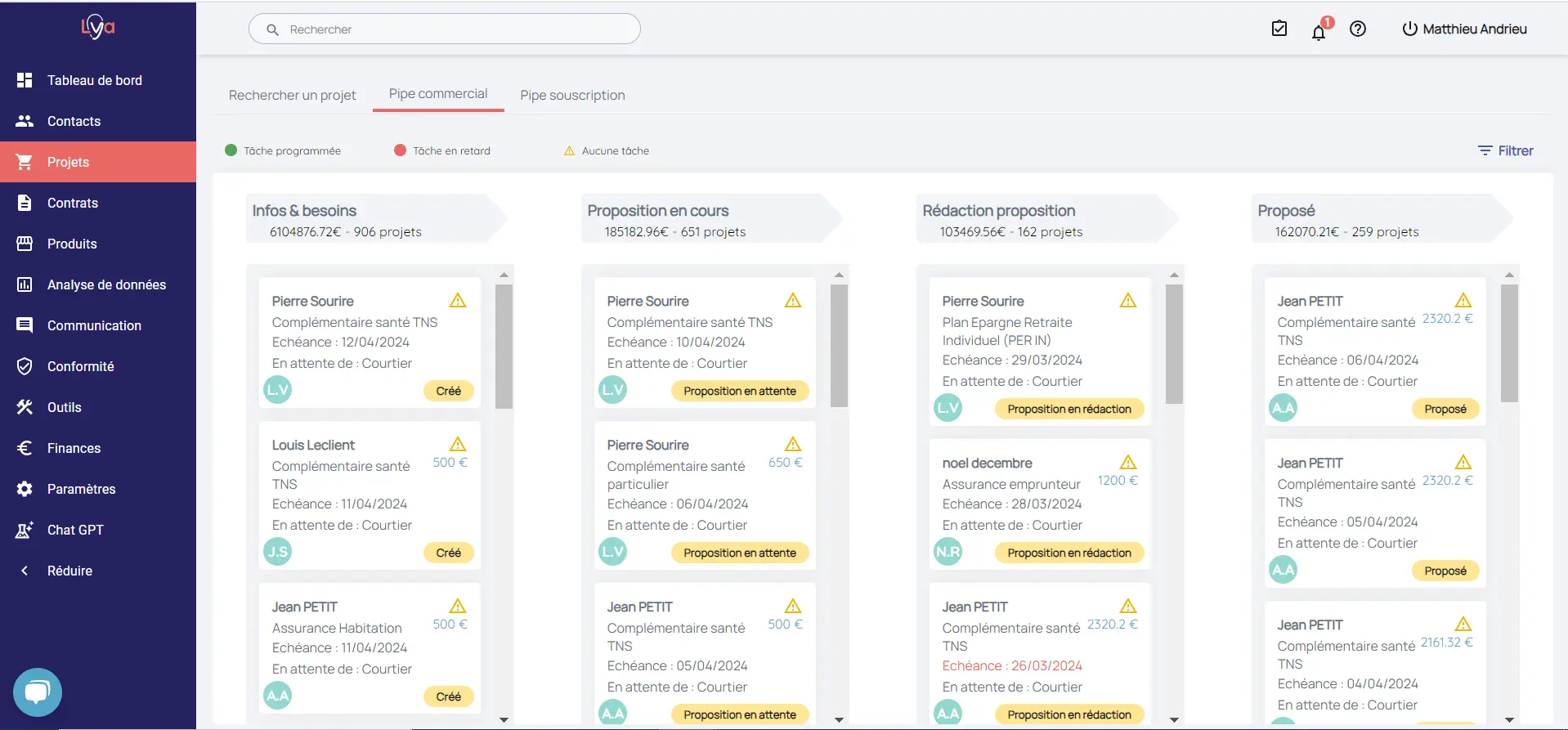Select the Infos & besoins stage header
The height and width of the screenshot is (730, 1568).
point(377,218)
